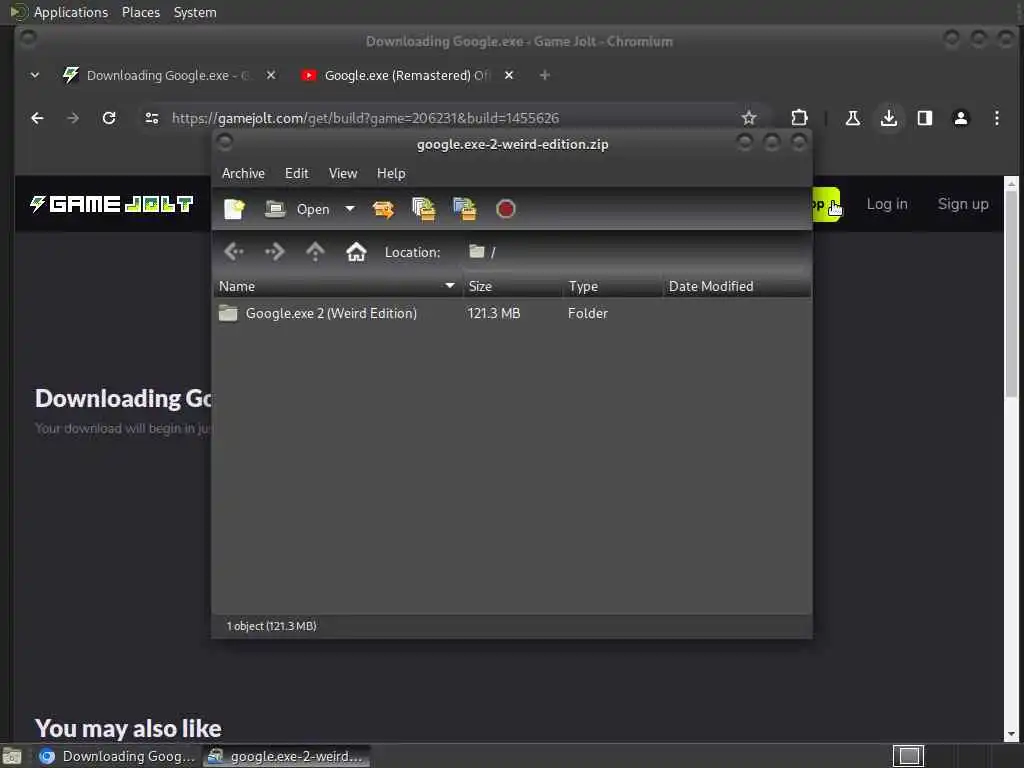Go back in archive location history
This screenshot has width=1024, height=768.
[234, 251]
